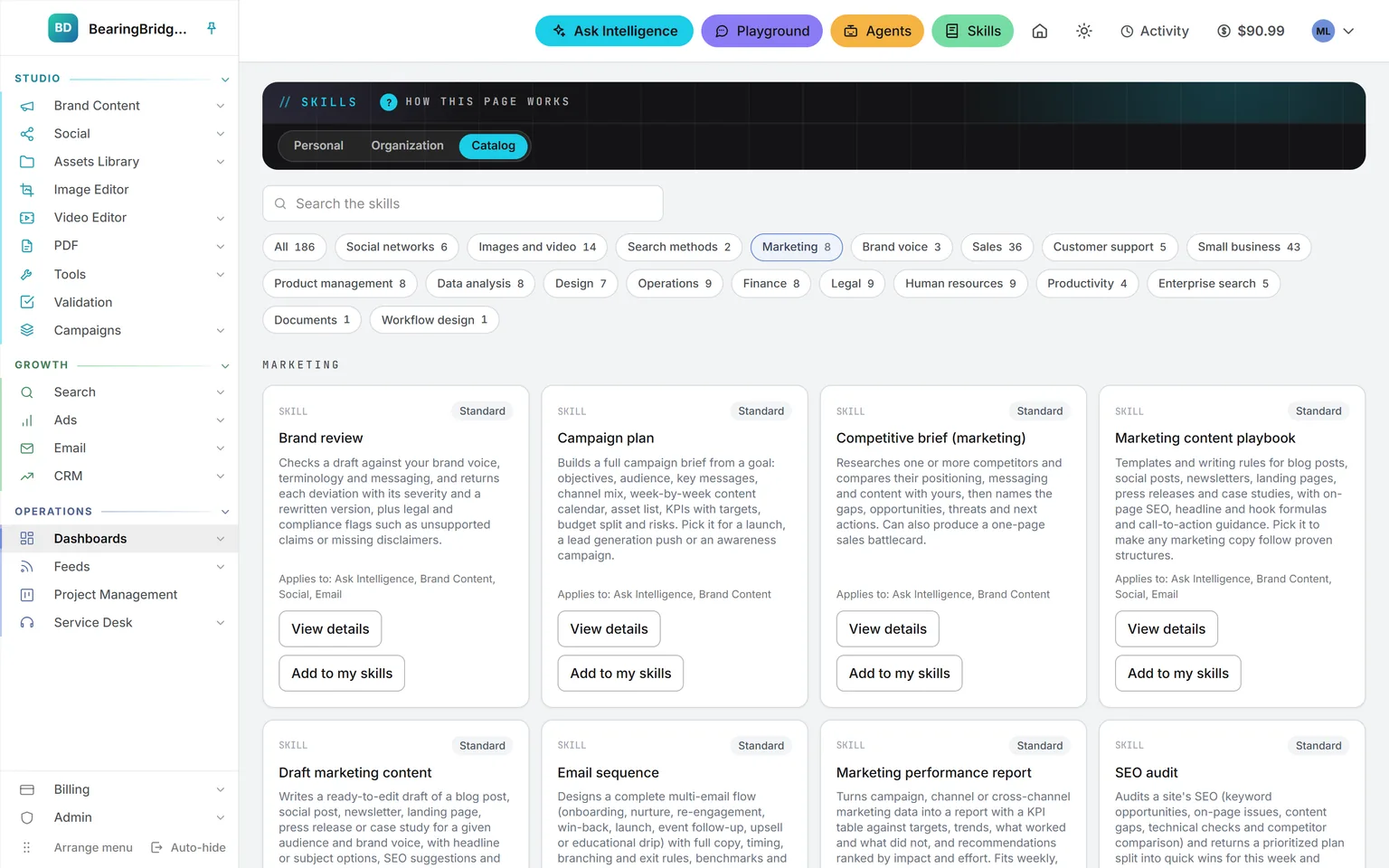The image size is (1389, 868).
Task: Click the Search the skills field
Action: (x=463, y=203)
